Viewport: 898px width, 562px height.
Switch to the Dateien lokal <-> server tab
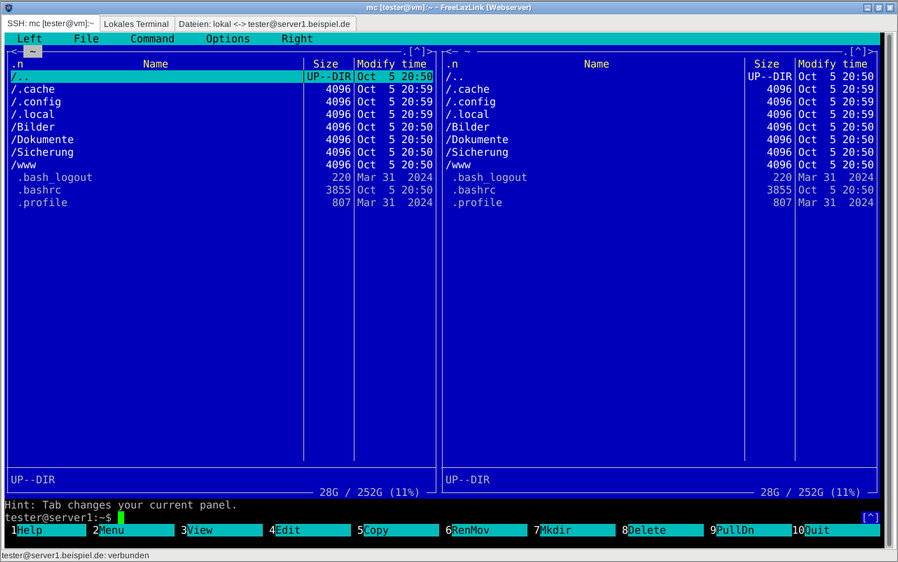[x=264, y=24]
